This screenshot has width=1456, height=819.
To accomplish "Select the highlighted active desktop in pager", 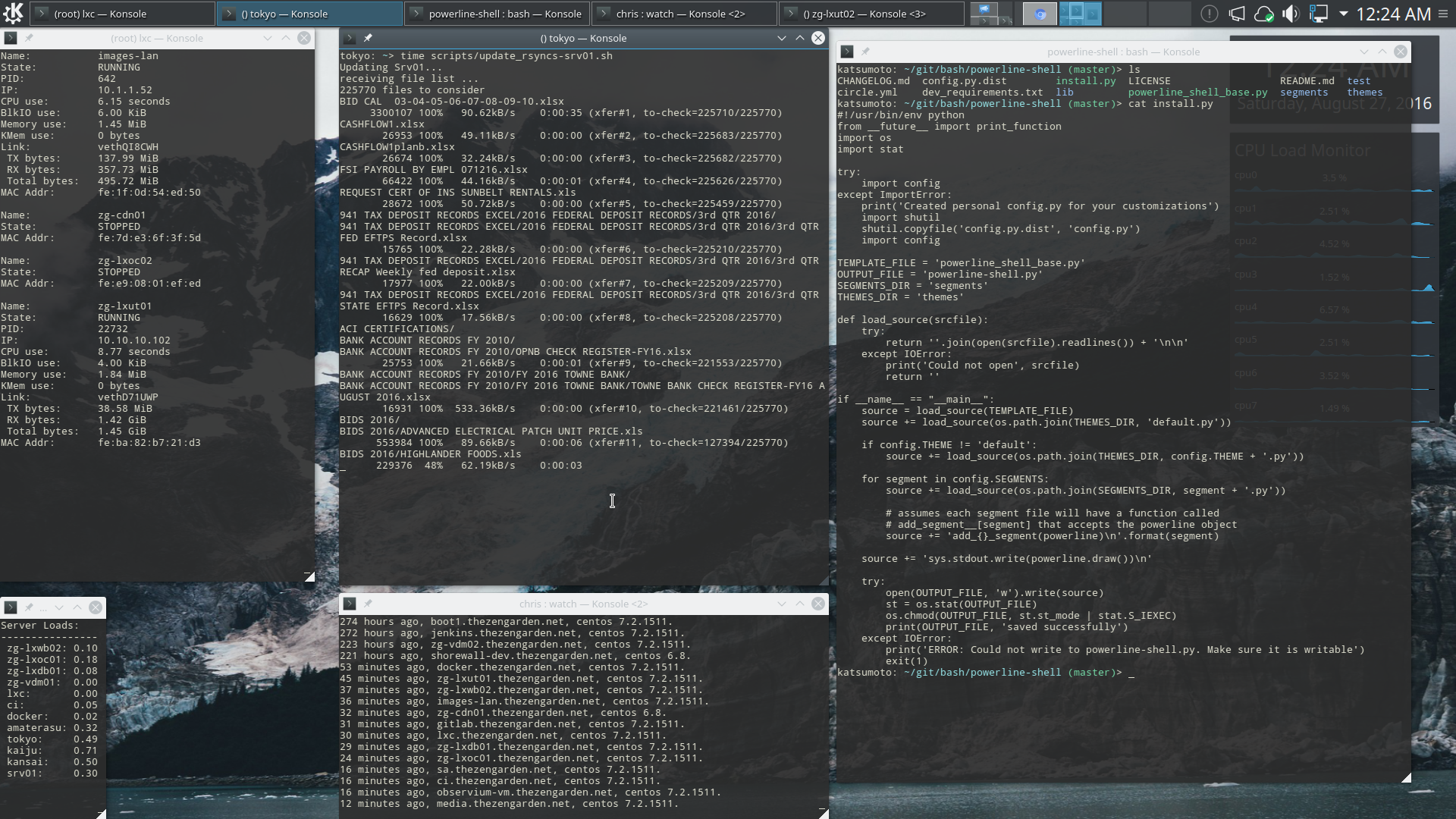I will pos(1081,14).
